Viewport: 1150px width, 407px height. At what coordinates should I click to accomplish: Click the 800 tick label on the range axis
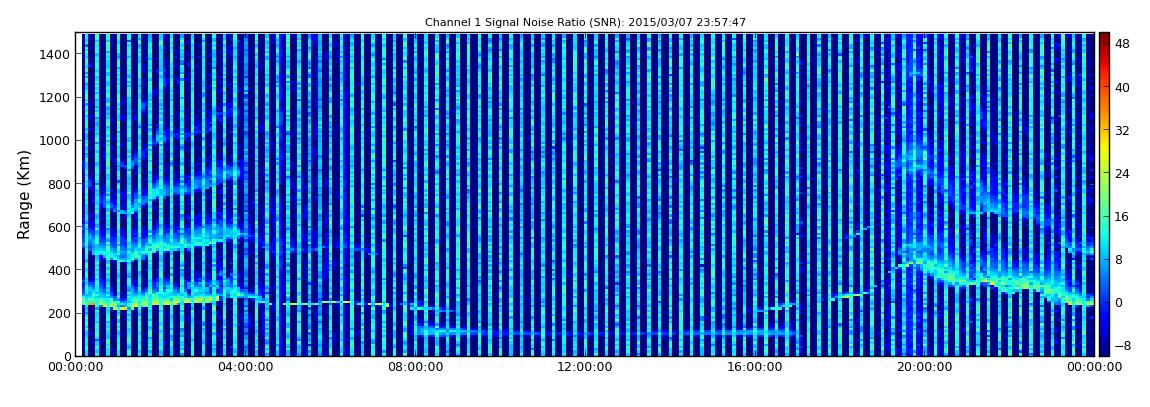[60, 184]
